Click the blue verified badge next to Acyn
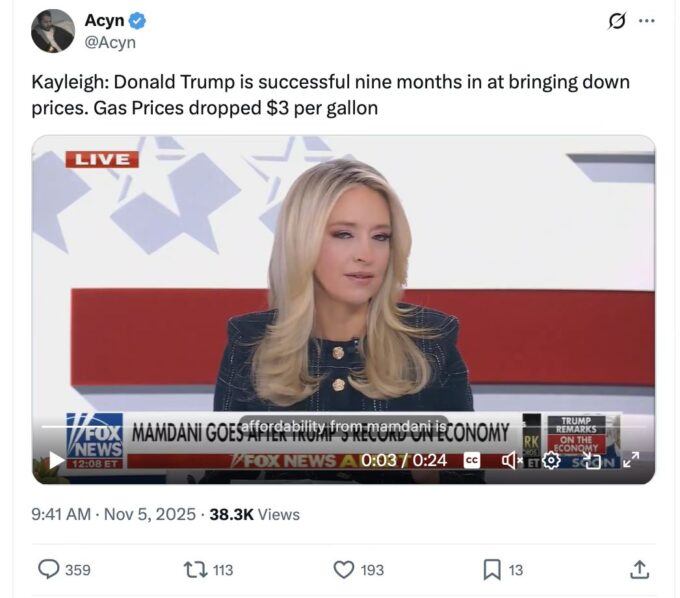Screen dimensions: 680x598 [137, 20]
